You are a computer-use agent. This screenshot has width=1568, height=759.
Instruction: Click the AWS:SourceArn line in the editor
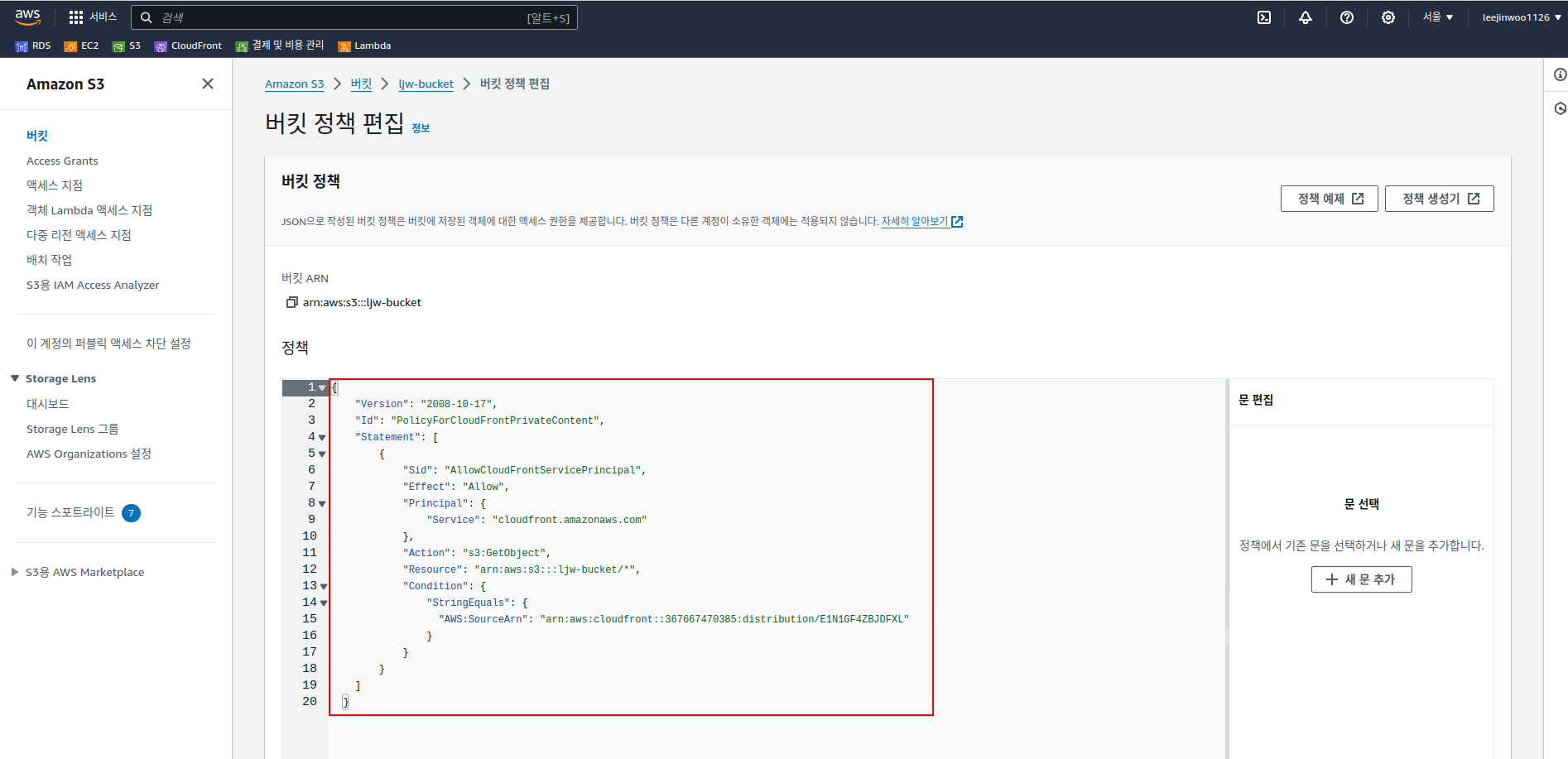click(673, 619)
